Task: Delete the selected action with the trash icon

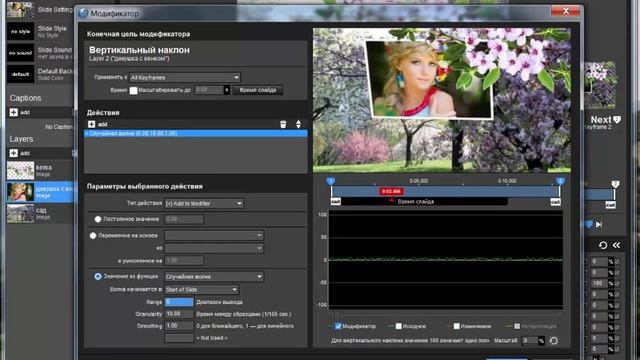Action: [x=283, y=124]
